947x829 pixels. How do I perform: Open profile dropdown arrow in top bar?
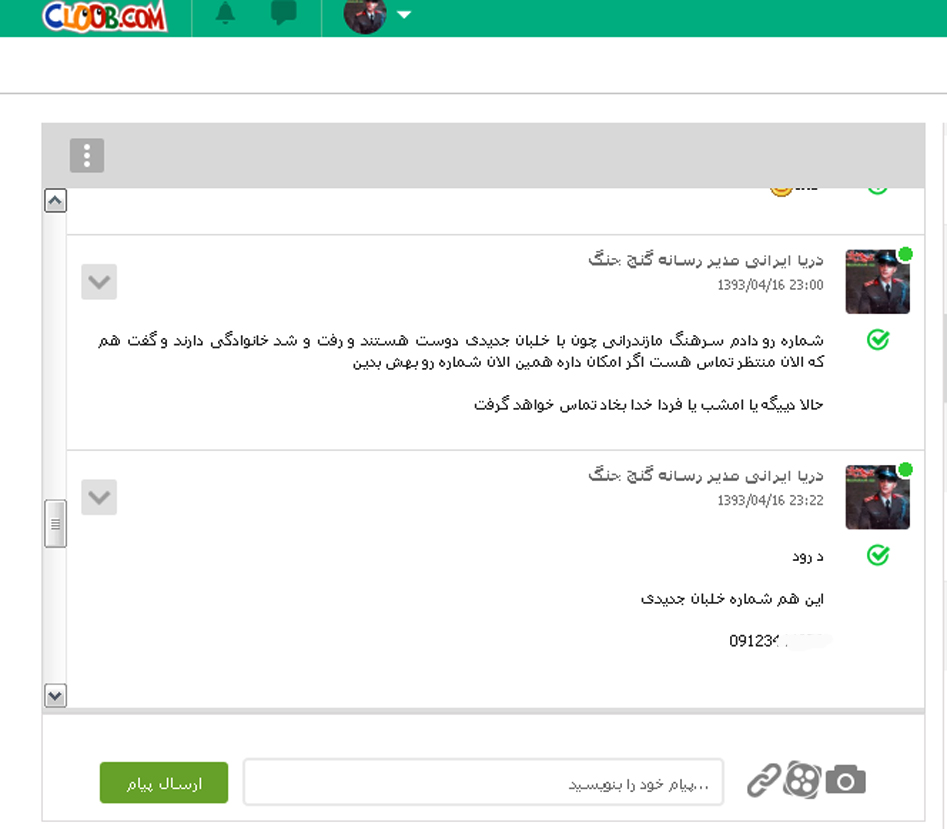tap(404, 14)
